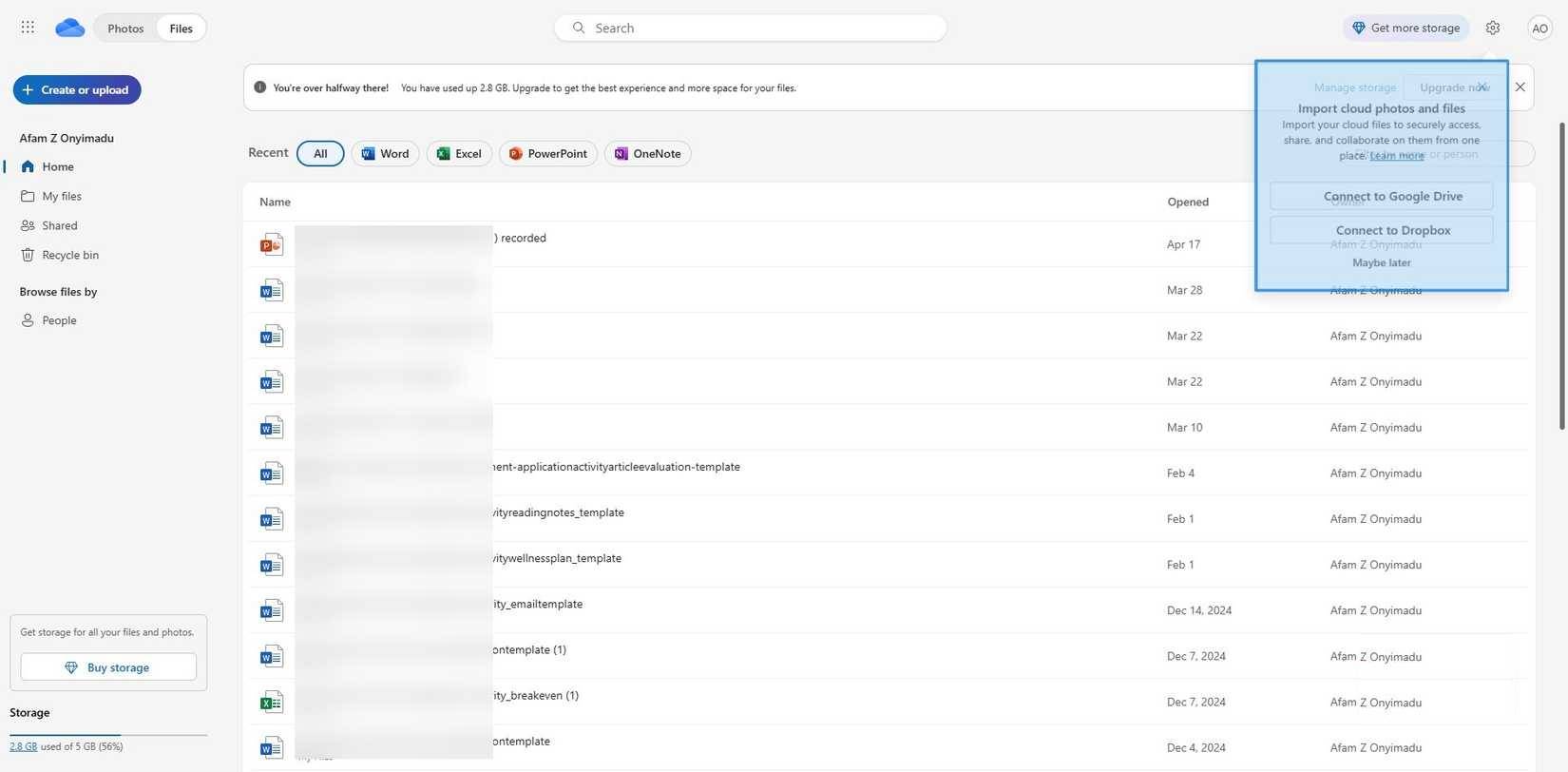Open the PowerPoint file dated Apr 17
The height and width of the screenshot is (772, 1568).
(x=272, y=244)
